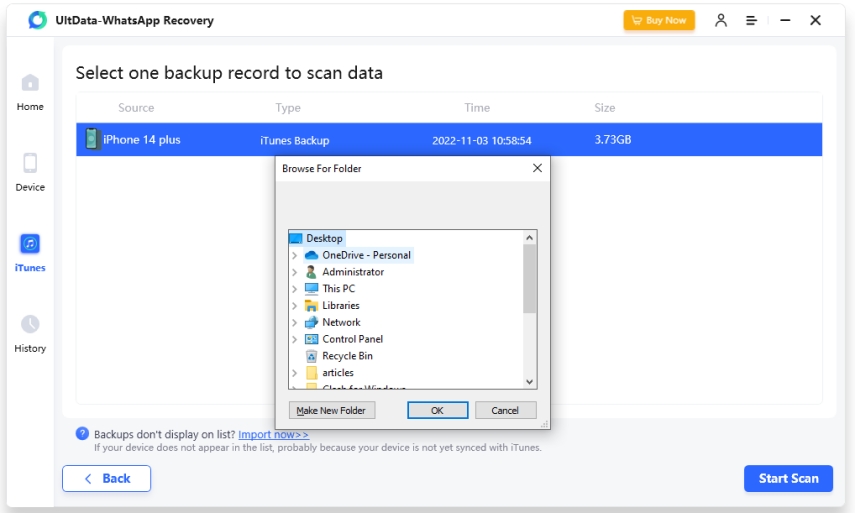Expand the Network node

pos(295,322)
